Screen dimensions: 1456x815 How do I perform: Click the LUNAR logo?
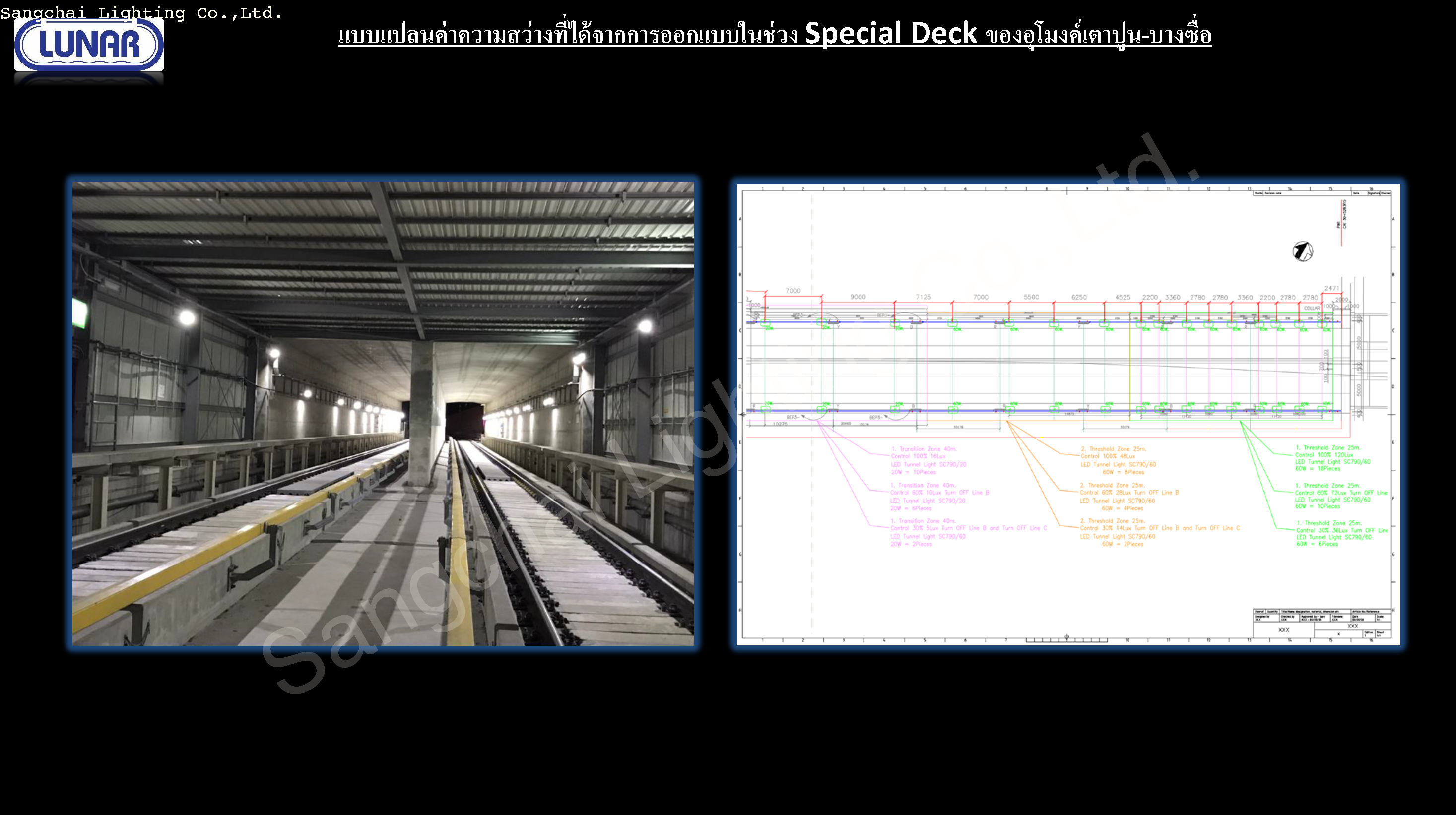(x=89, y=45)
